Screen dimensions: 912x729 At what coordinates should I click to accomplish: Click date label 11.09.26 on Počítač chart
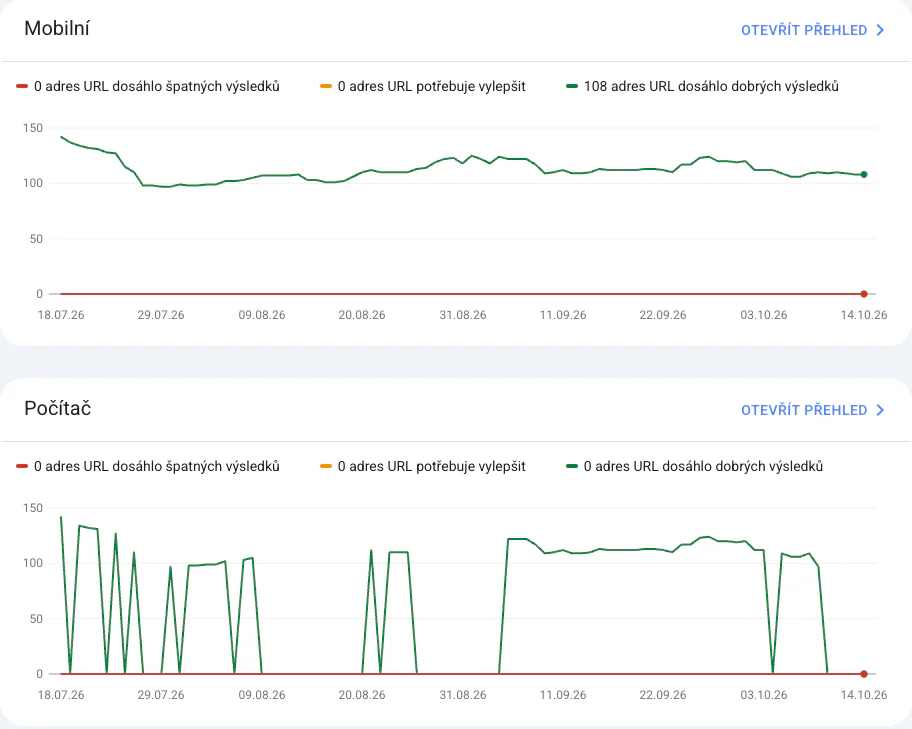[563, 695]
